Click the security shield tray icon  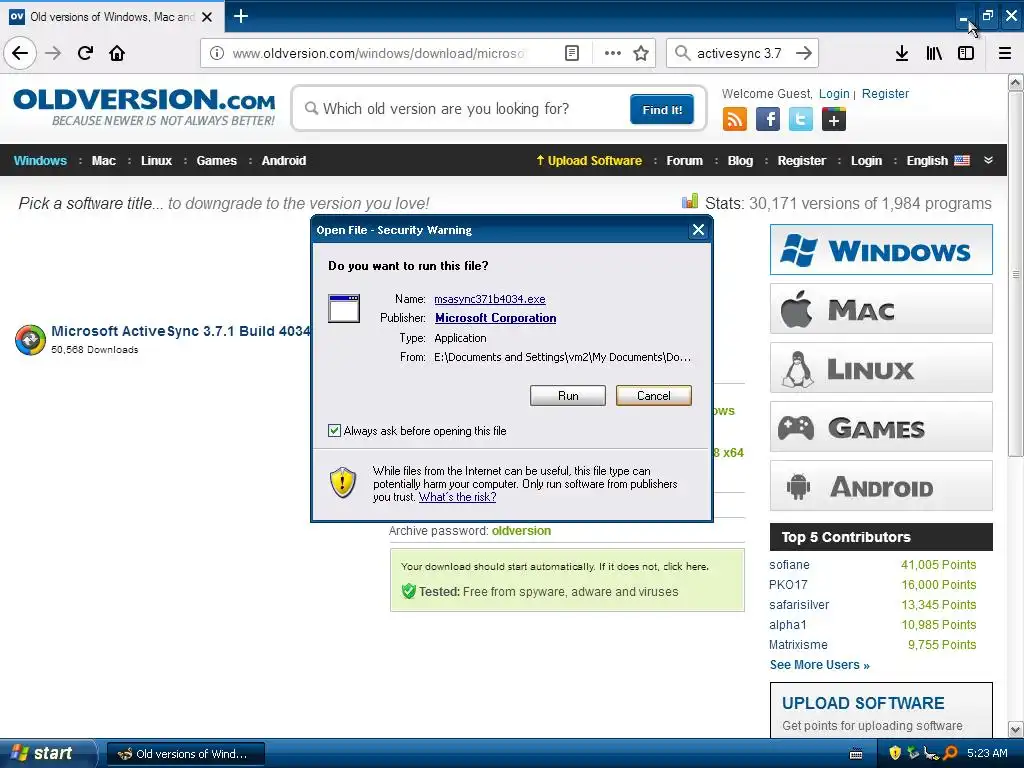[x=895, y=753]
